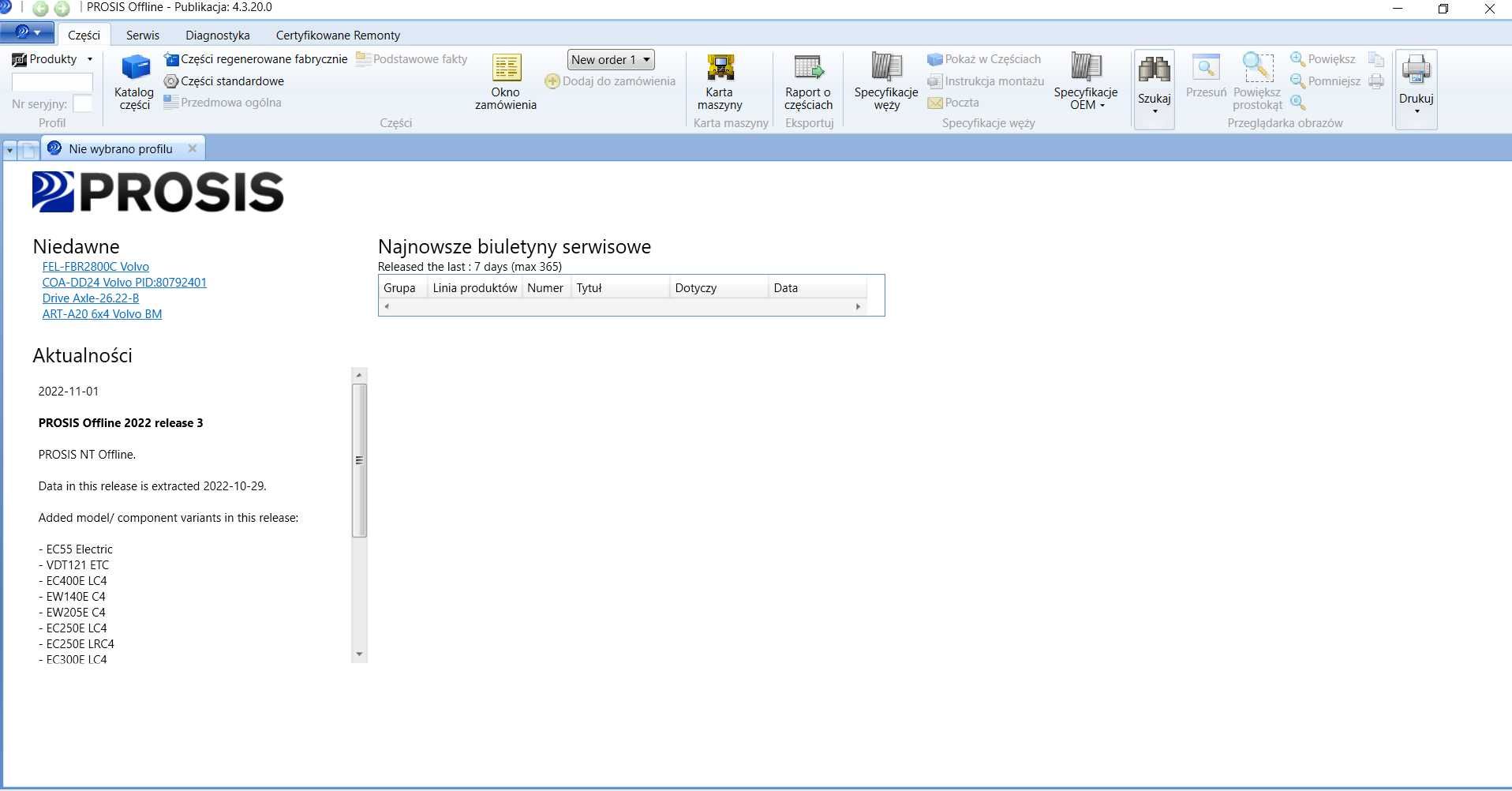Open recent item ART-A20 6x4 Volvo BM
Image resolution: width=1512 pixels, height=791 pixels.
click(103, 314)
